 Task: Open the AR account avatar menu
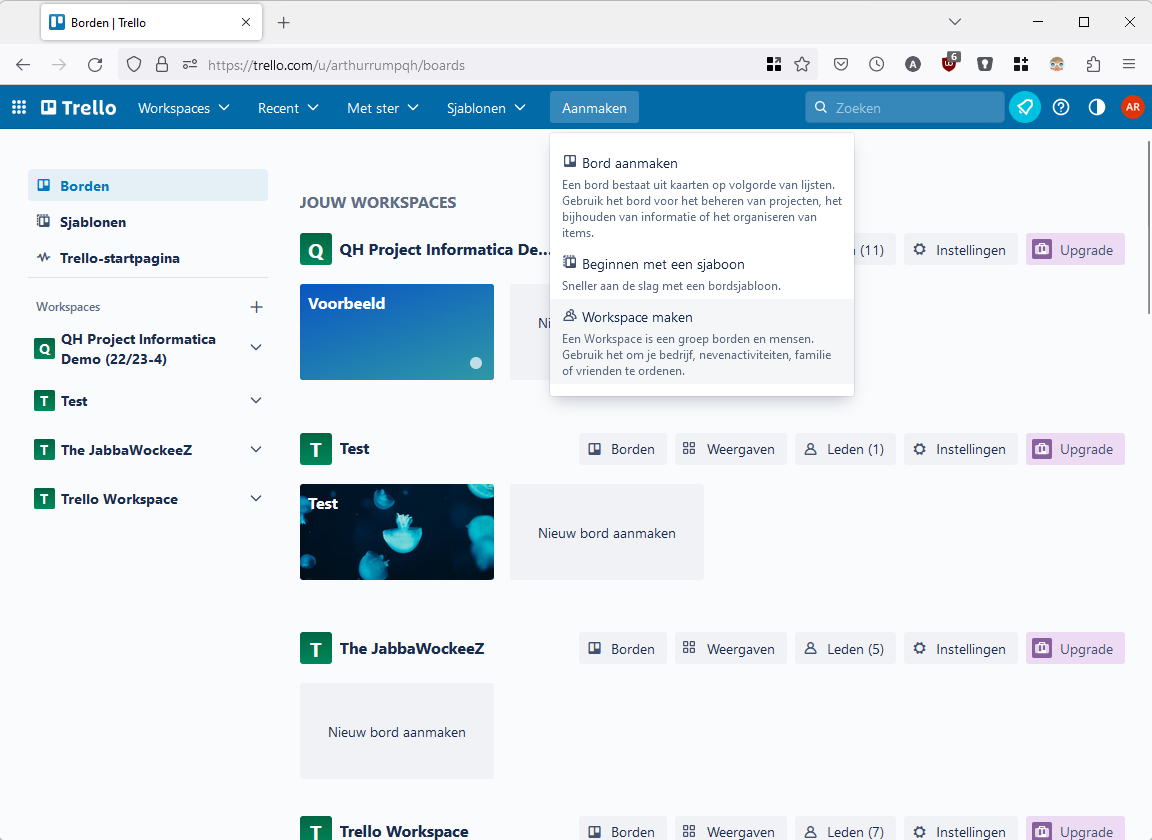click(x=1132, y=108)
